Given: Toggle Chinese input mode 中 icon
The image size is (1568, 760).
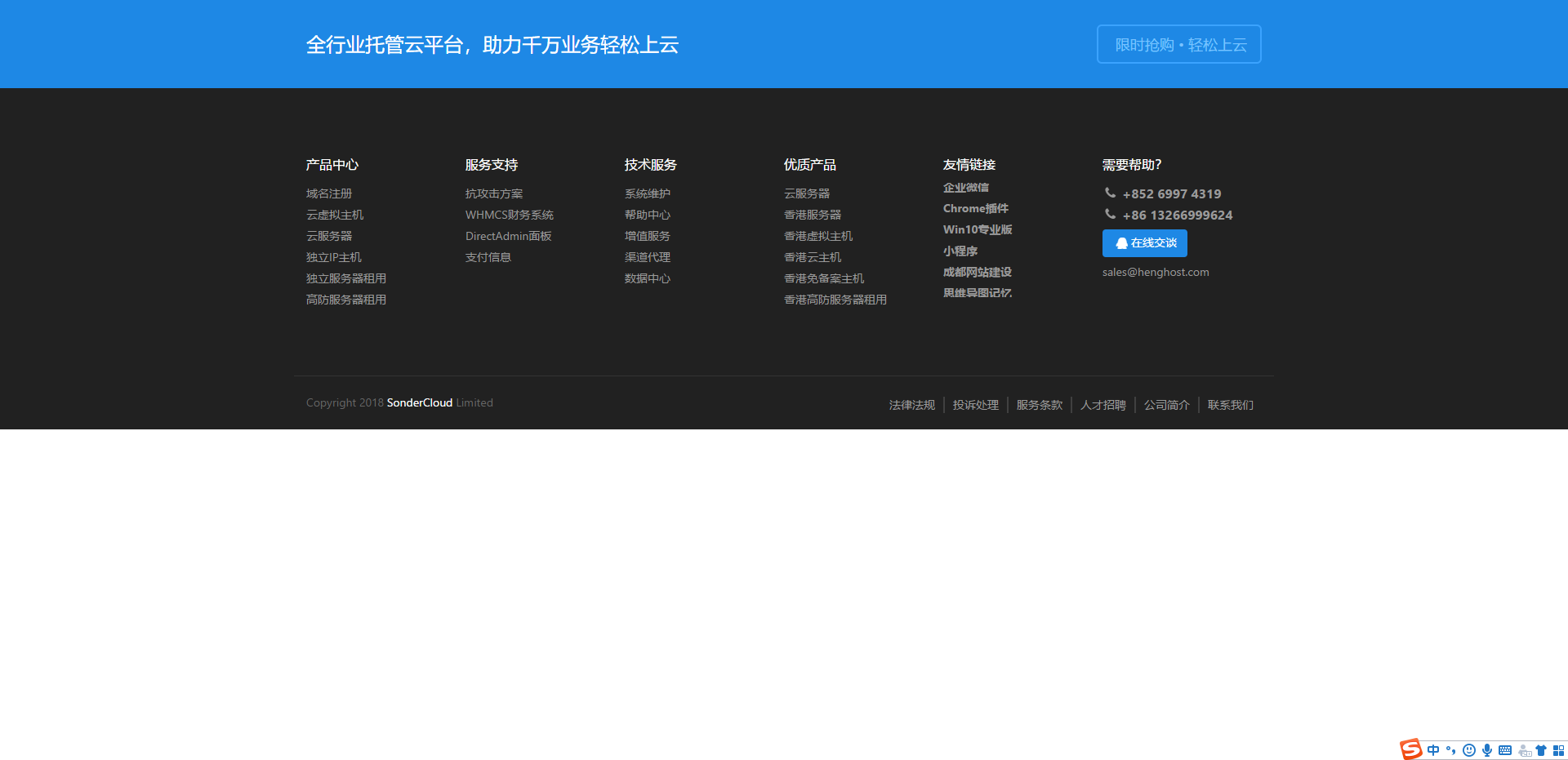Looking at the screenshot, I should [x=1433, y=750].
